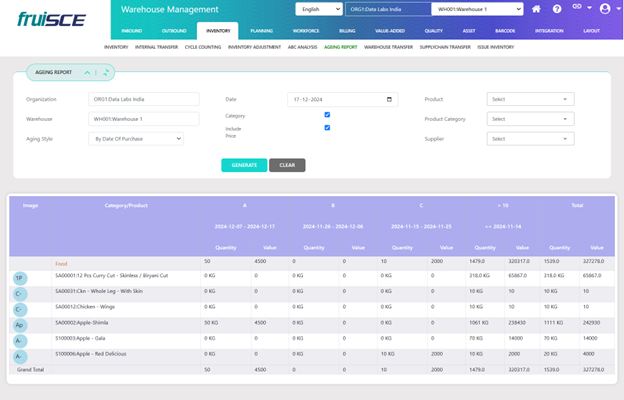Toggle the Category checkbox
This screenshot has height=400, width=624.
point(327,115)
